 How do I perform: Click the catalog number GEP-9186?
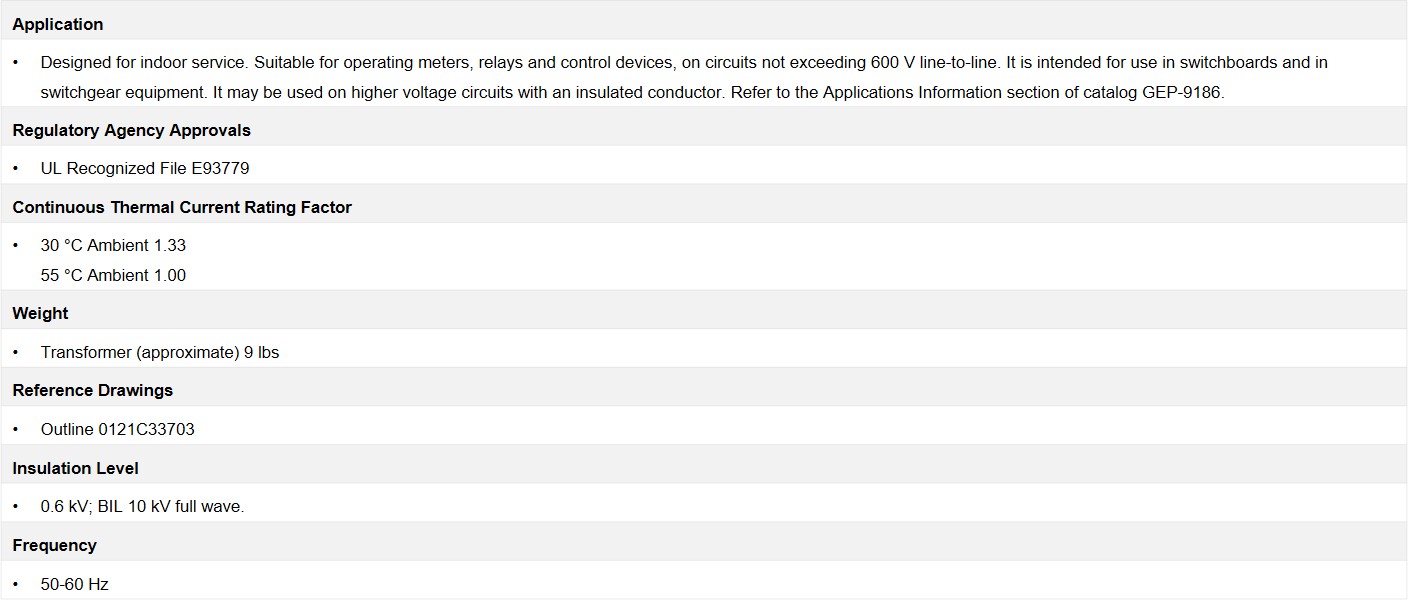click(1181, 92)
